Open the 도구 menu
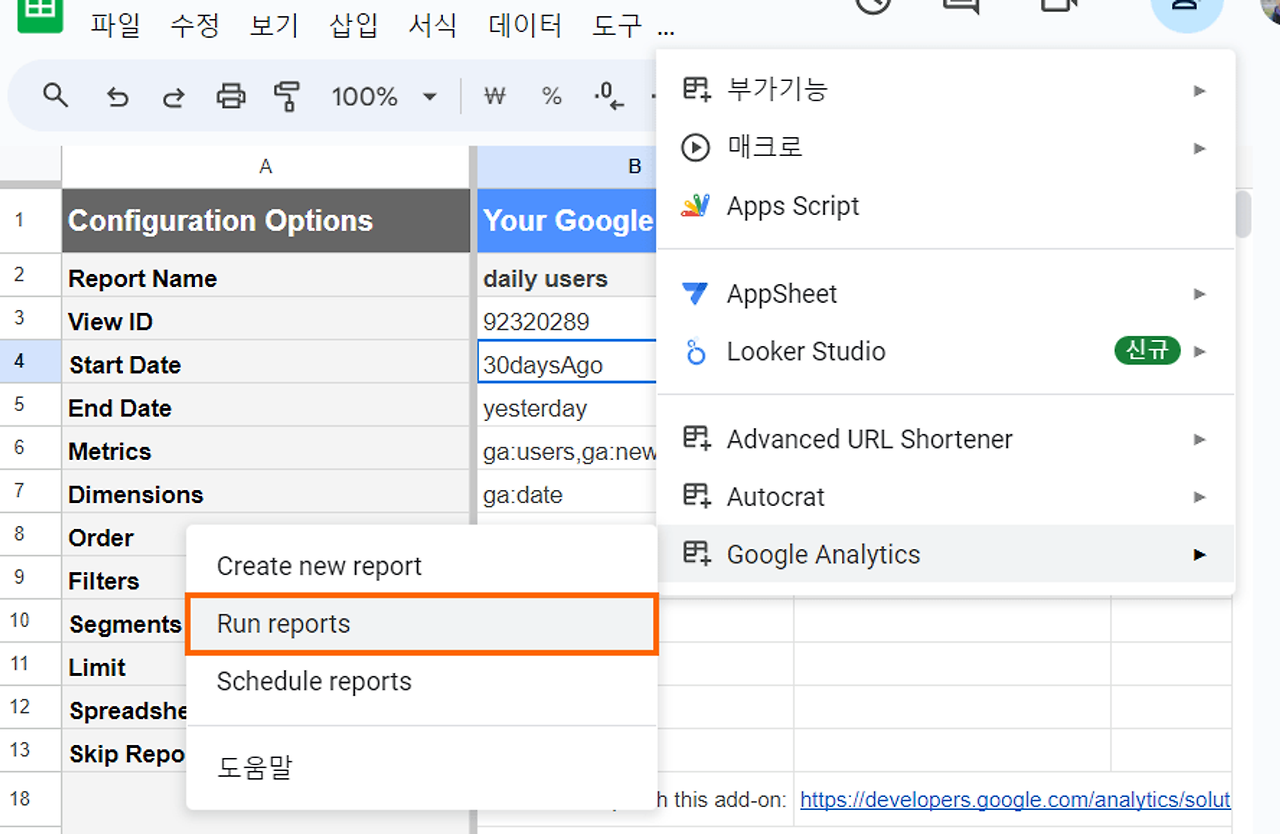Screen dimensions: 1280x834 pos(618,25)
